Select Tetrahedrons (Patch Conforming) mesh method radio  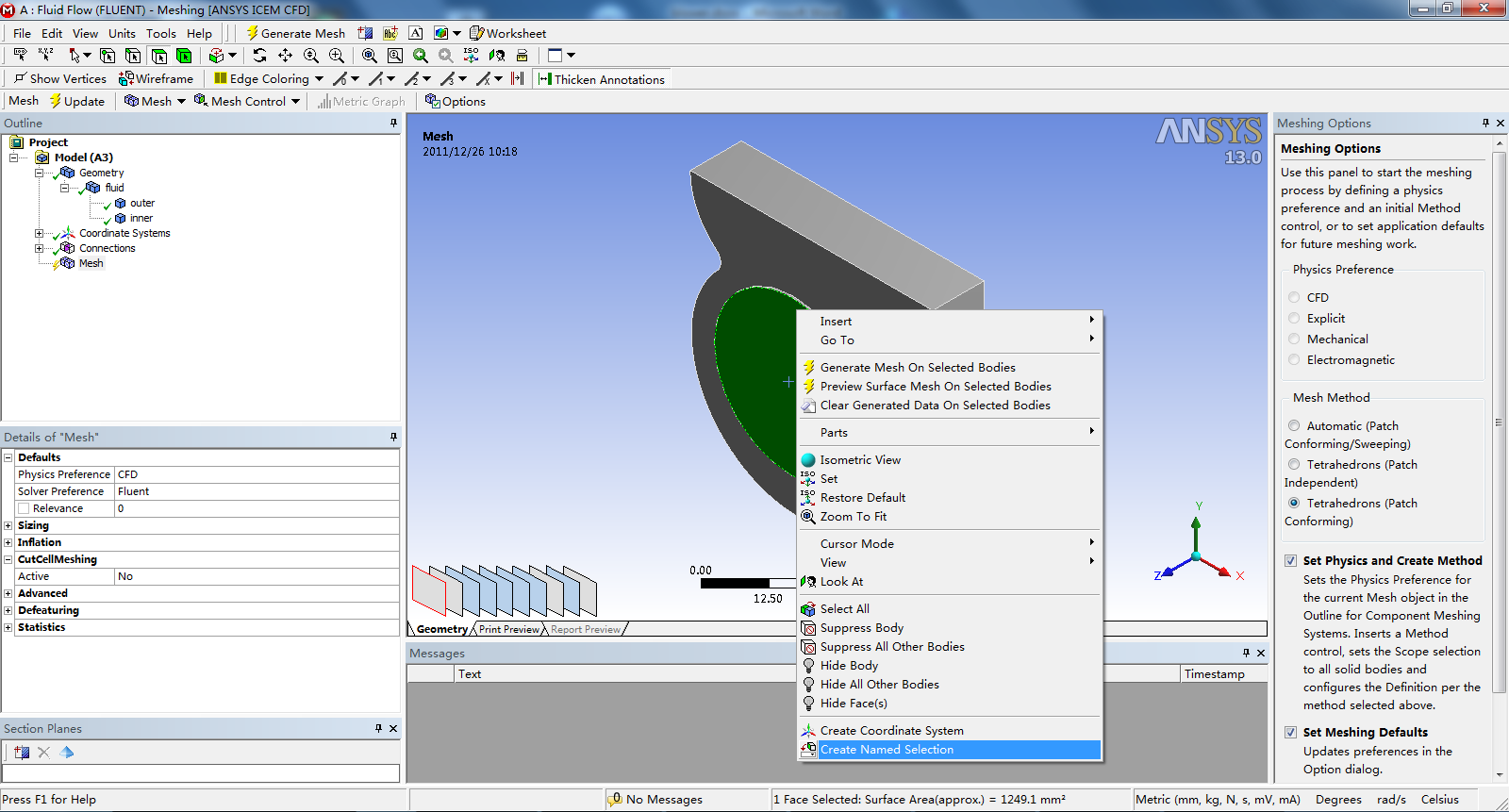[x=1294, y=503]
